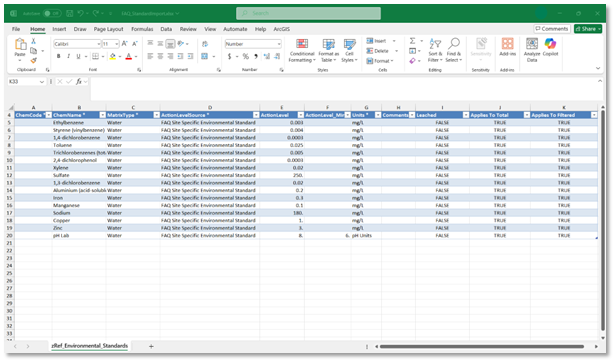Switch to the ArcGIS tab

(x=282, y=29)
